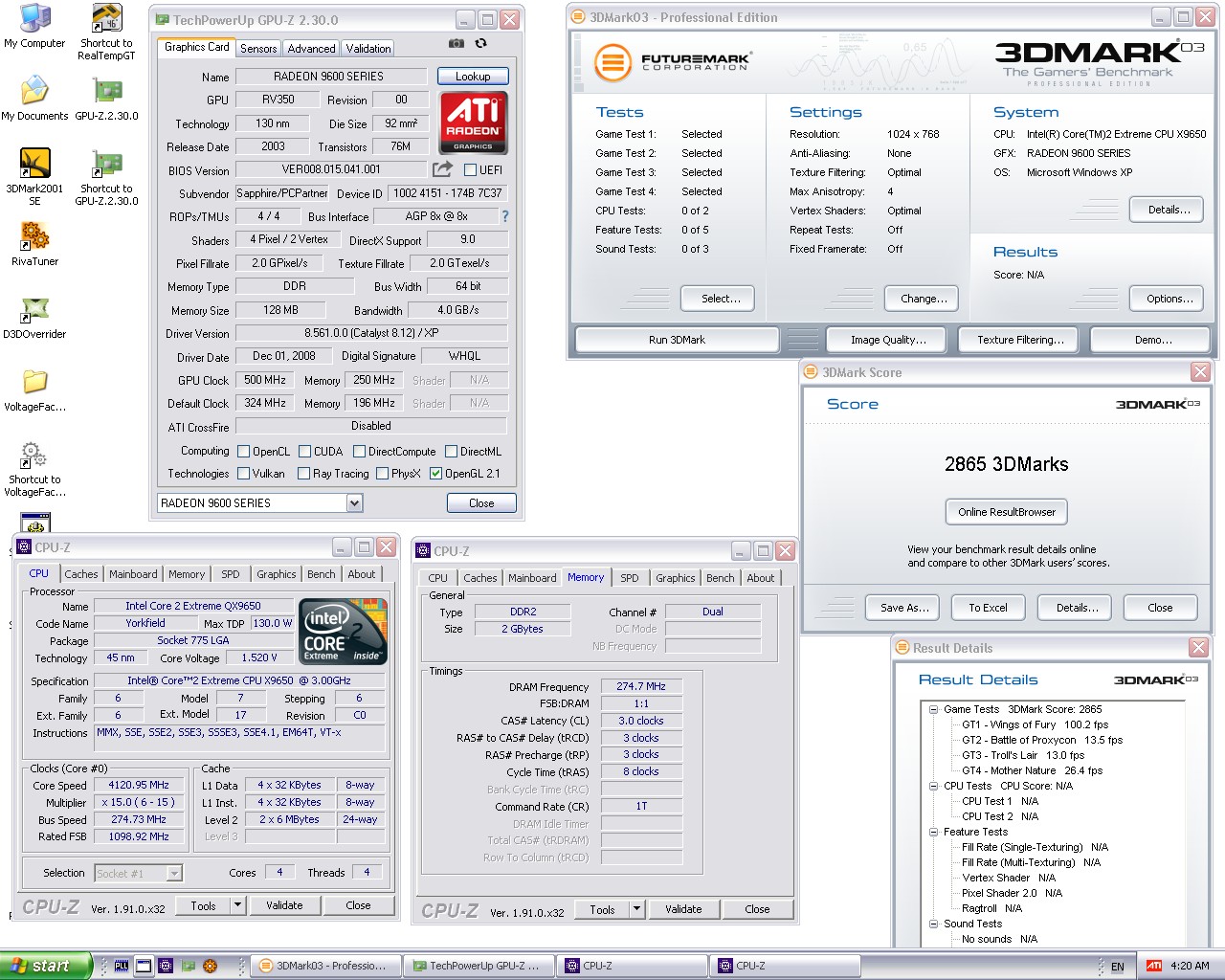Open D3DOverrider desktop icon
The image size is (1225, 980).
34,317
